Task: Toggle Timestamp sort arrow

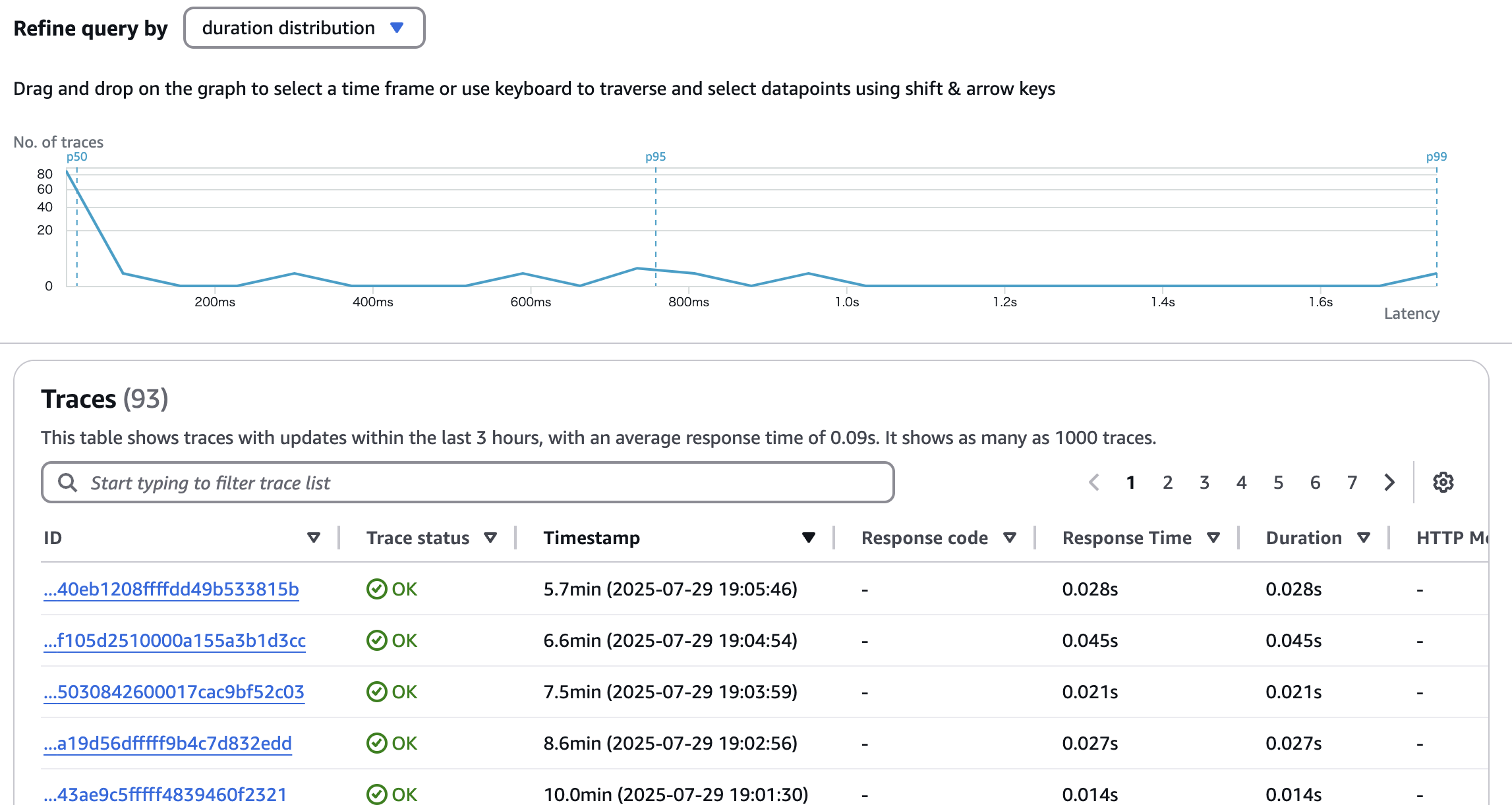Action: [x=808, y=538]
